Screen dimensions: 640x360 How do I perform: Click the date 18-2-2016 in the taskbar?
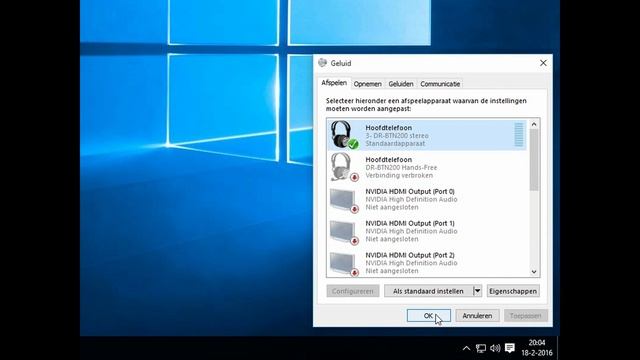point(537,353)
